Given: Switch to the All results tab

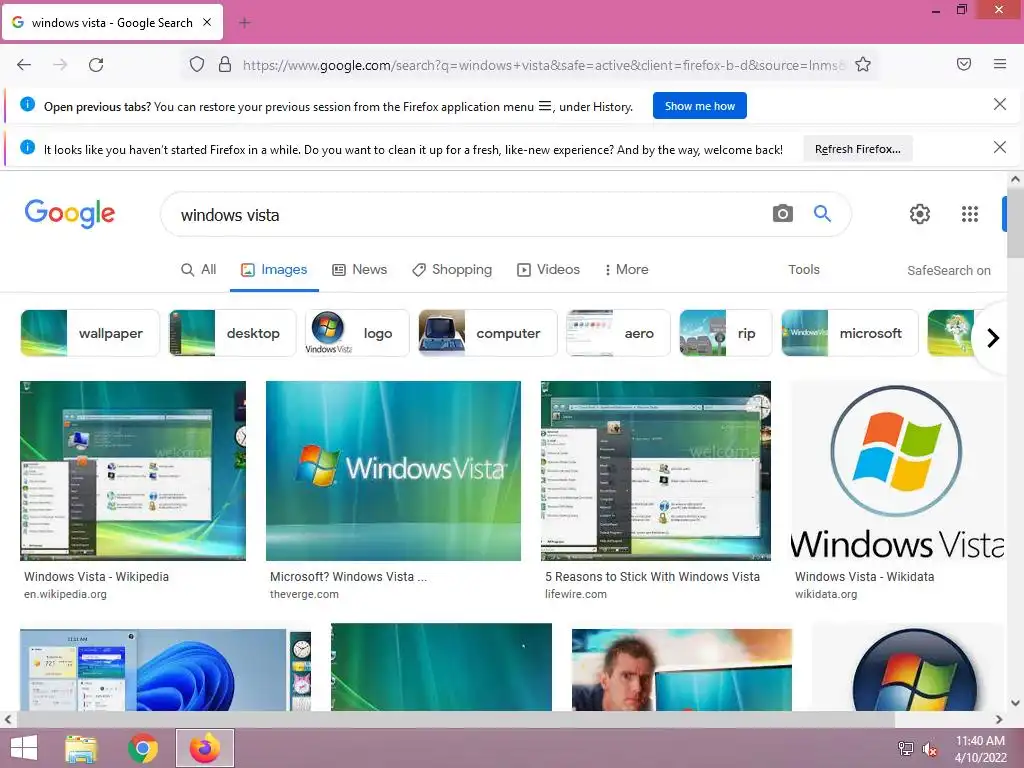Looking at the screenshot, I should [199, 270].
